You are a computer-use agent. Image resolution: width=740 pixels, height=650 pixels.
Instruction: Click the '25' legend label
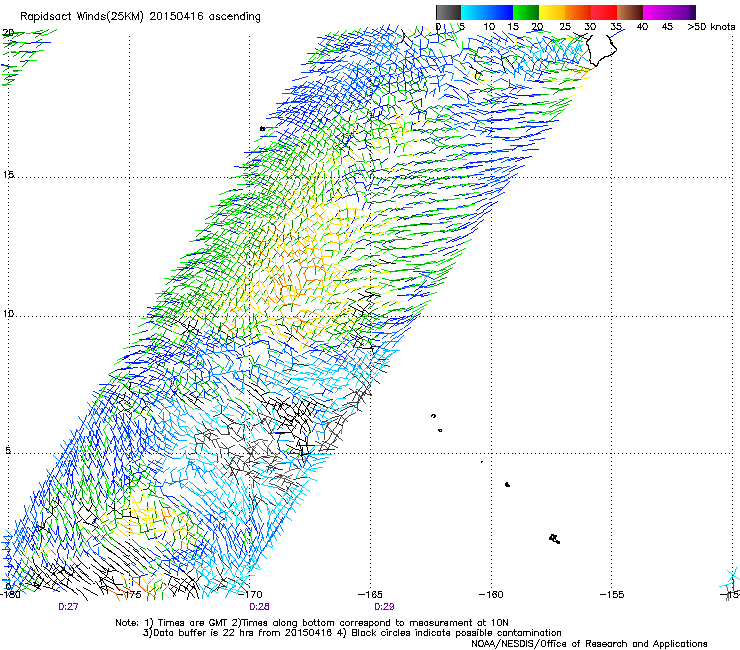(564, 27)
